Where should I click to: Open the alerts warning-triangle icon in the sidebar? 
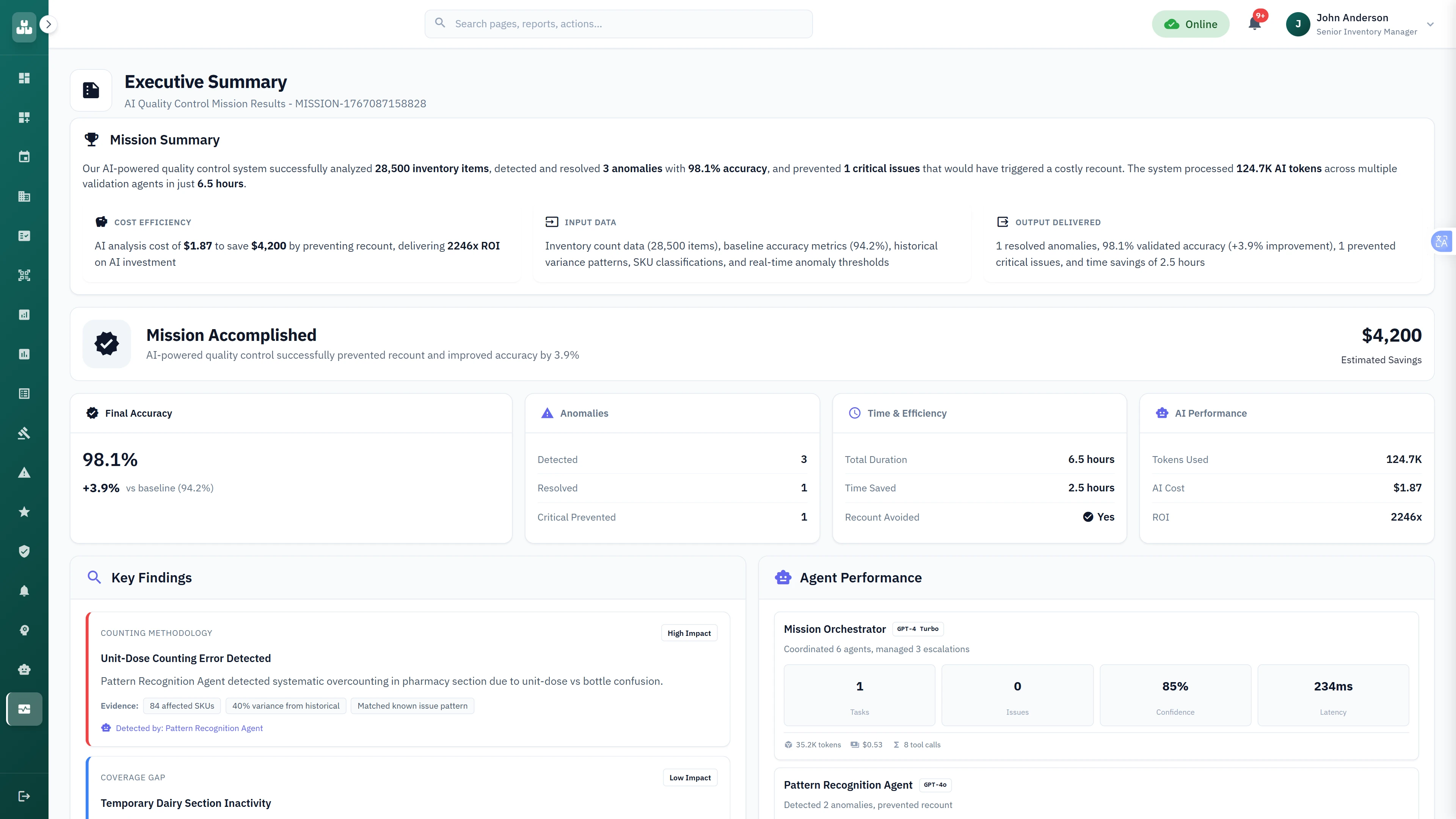tap(24, 472)
